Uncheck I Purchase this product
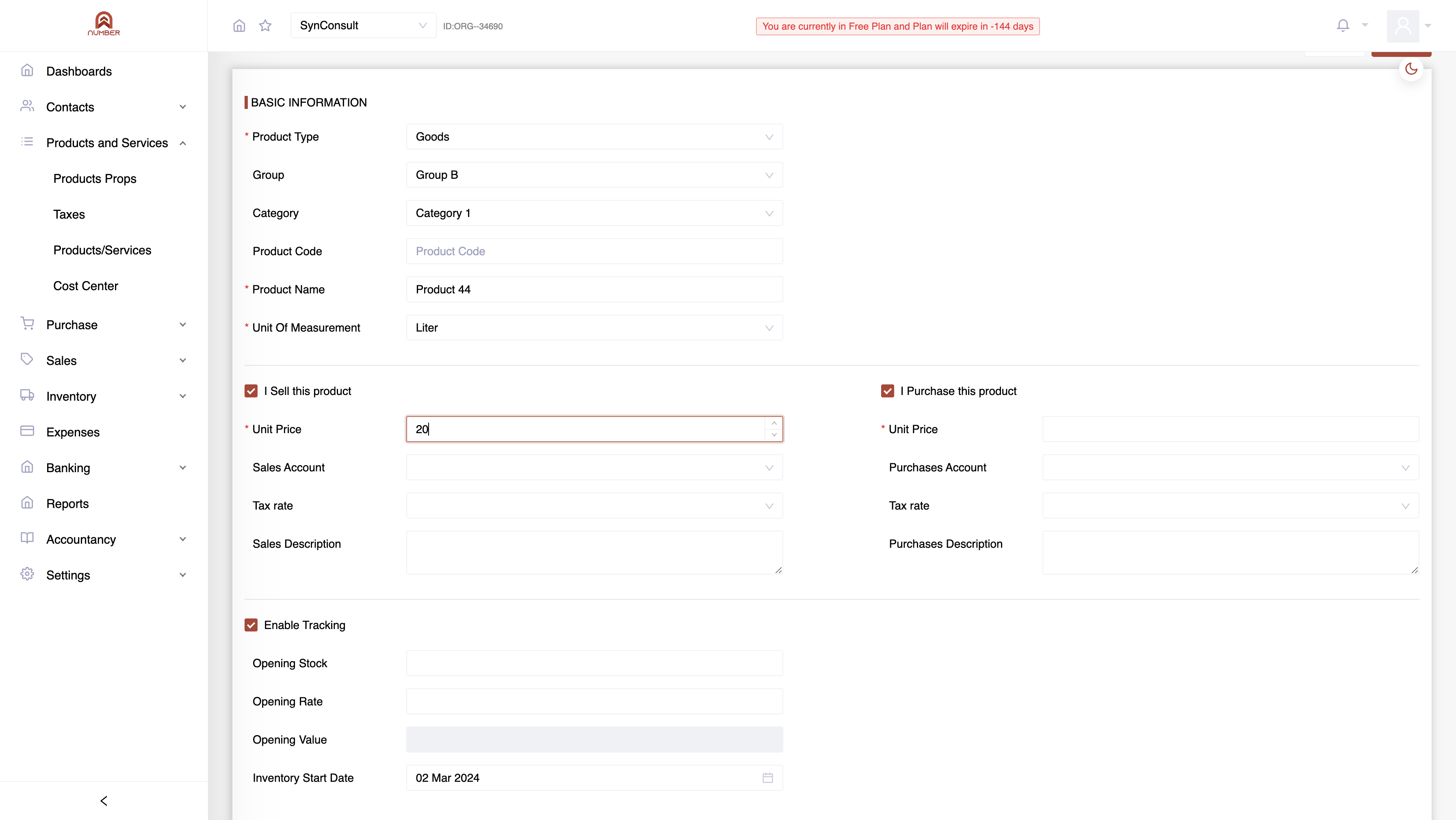The height and width of the screenshot is (820, 1456). tap(887, 391)
